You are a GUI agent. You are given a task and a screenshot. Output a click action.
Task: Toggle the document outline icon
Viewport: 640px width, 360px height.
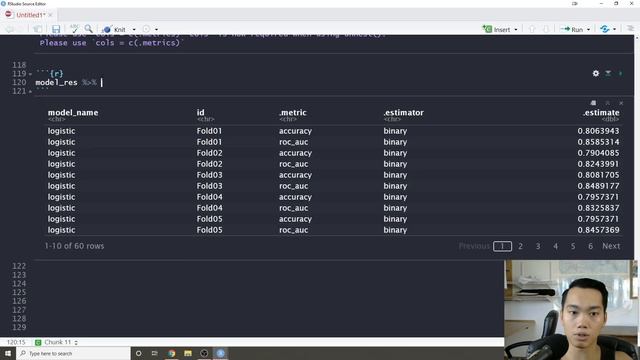click(x=631, y=29)
